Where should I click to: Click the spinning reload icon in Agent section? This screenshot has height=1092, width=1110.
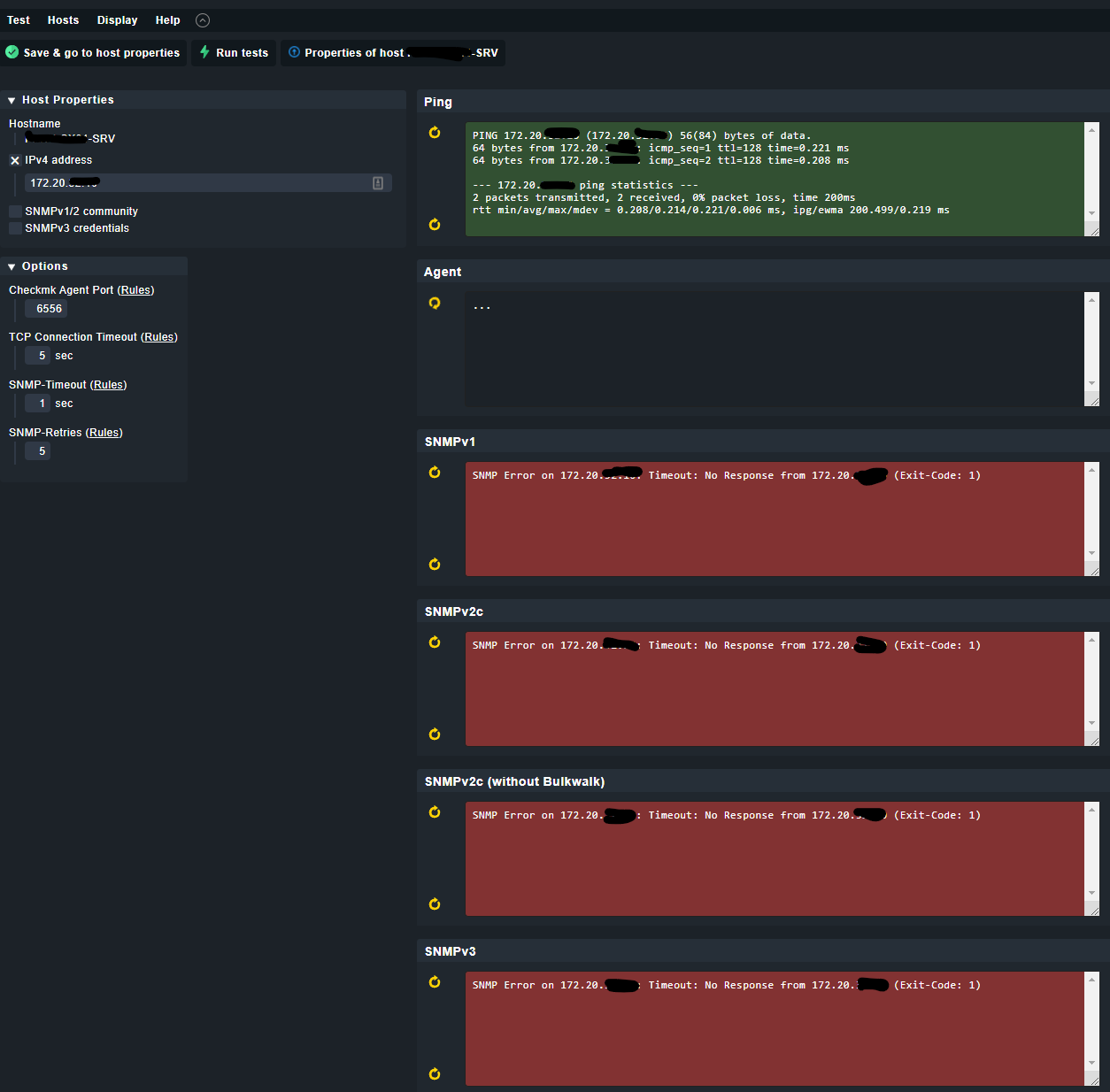[x=435, y=303]
